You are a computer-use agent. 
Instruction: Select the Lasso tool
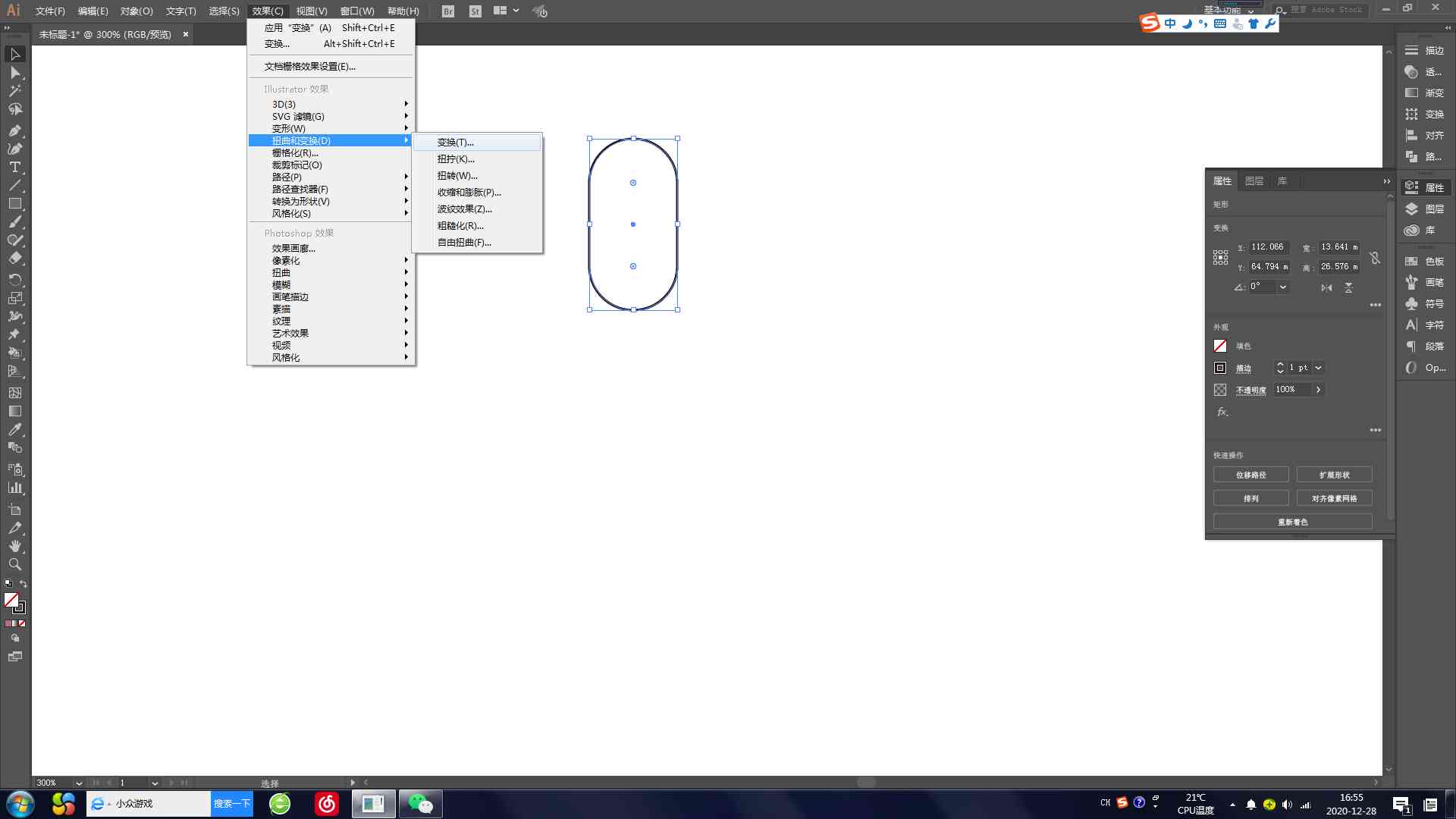click(14, 109)
